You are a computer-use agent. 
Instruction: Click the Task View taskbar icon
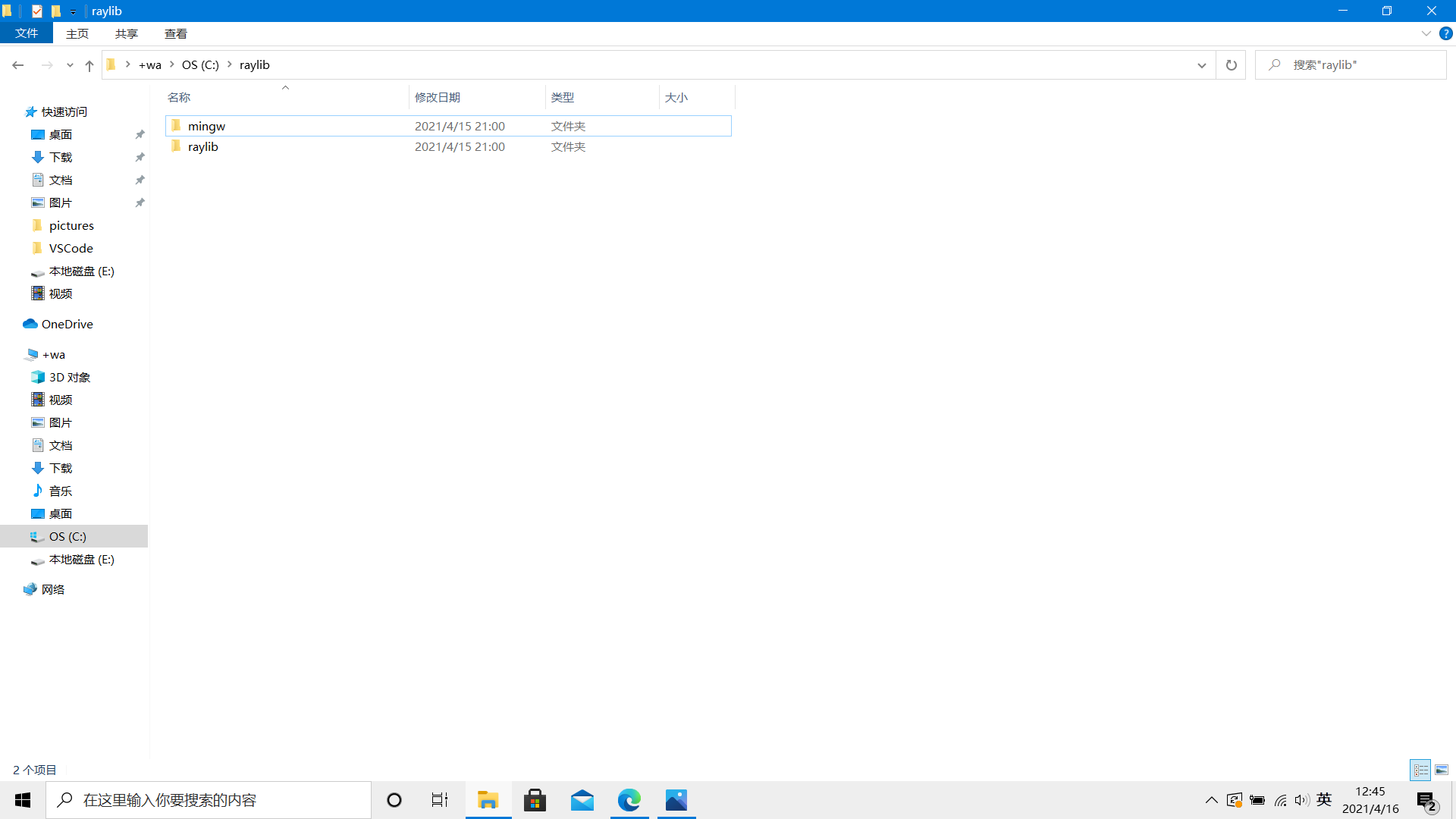(x=440, y=800)
